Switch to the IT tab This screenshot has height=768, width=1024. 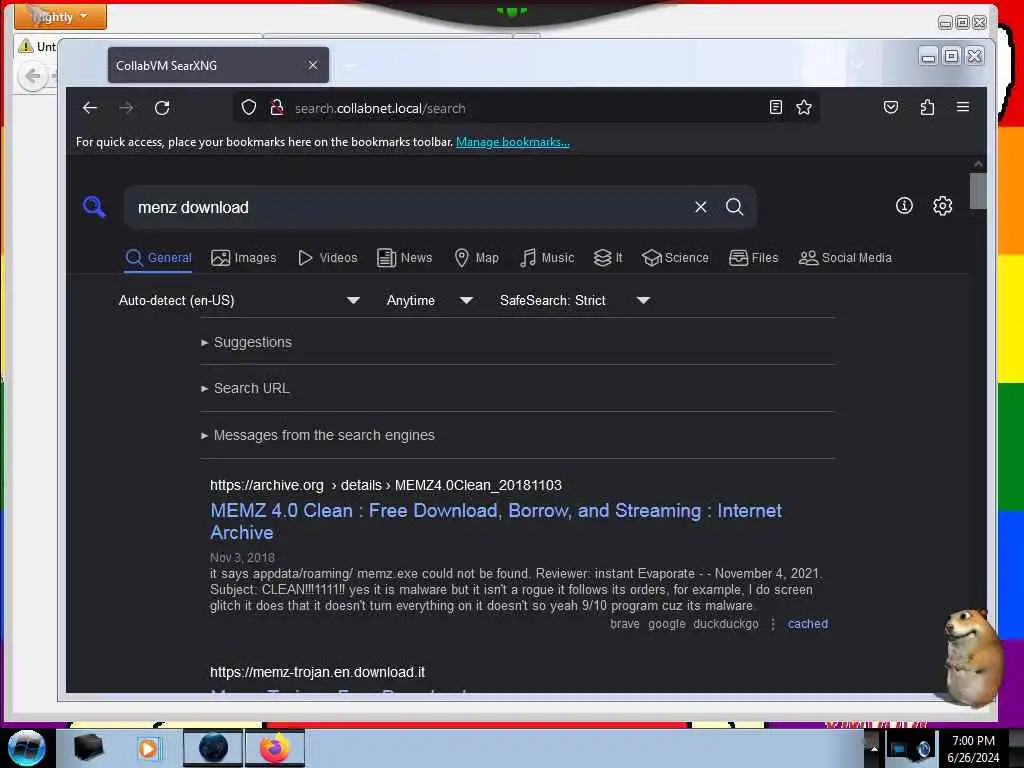click(608, 258)
